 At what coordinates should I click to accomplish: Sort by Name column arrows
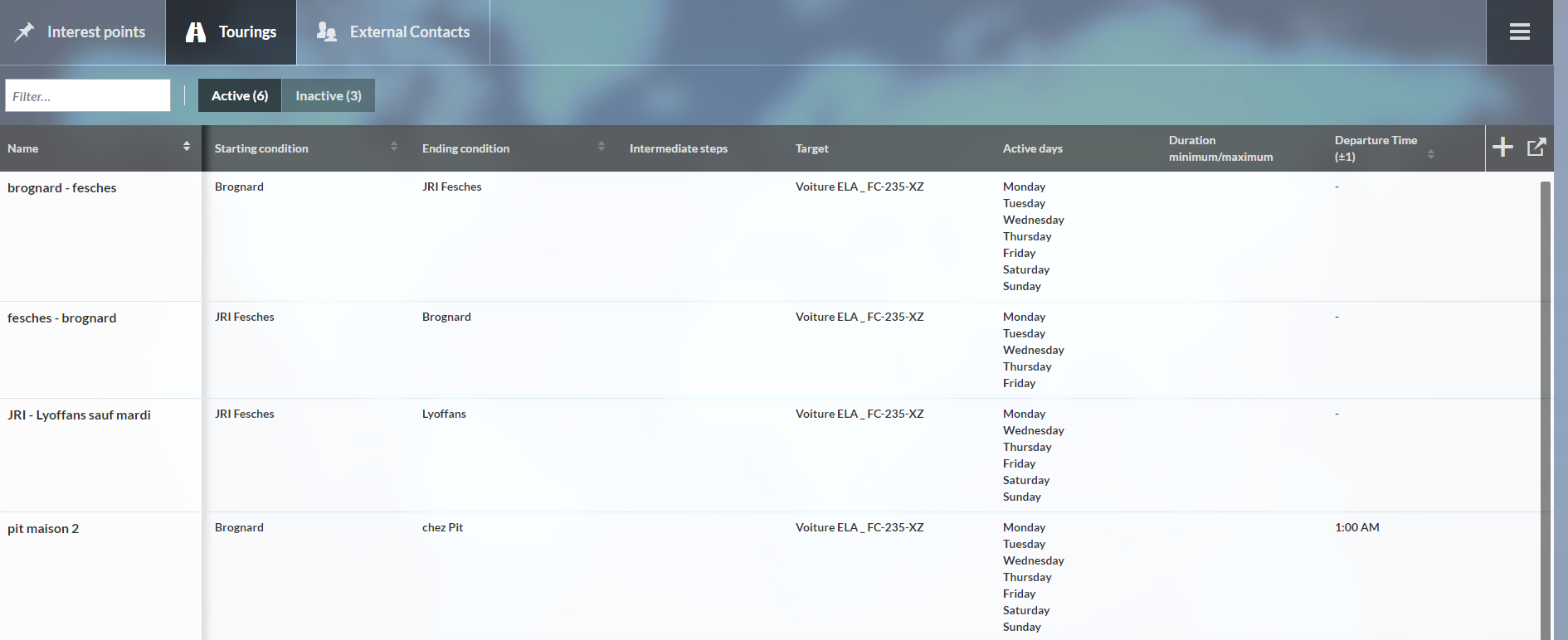click(x=187, y=147)
